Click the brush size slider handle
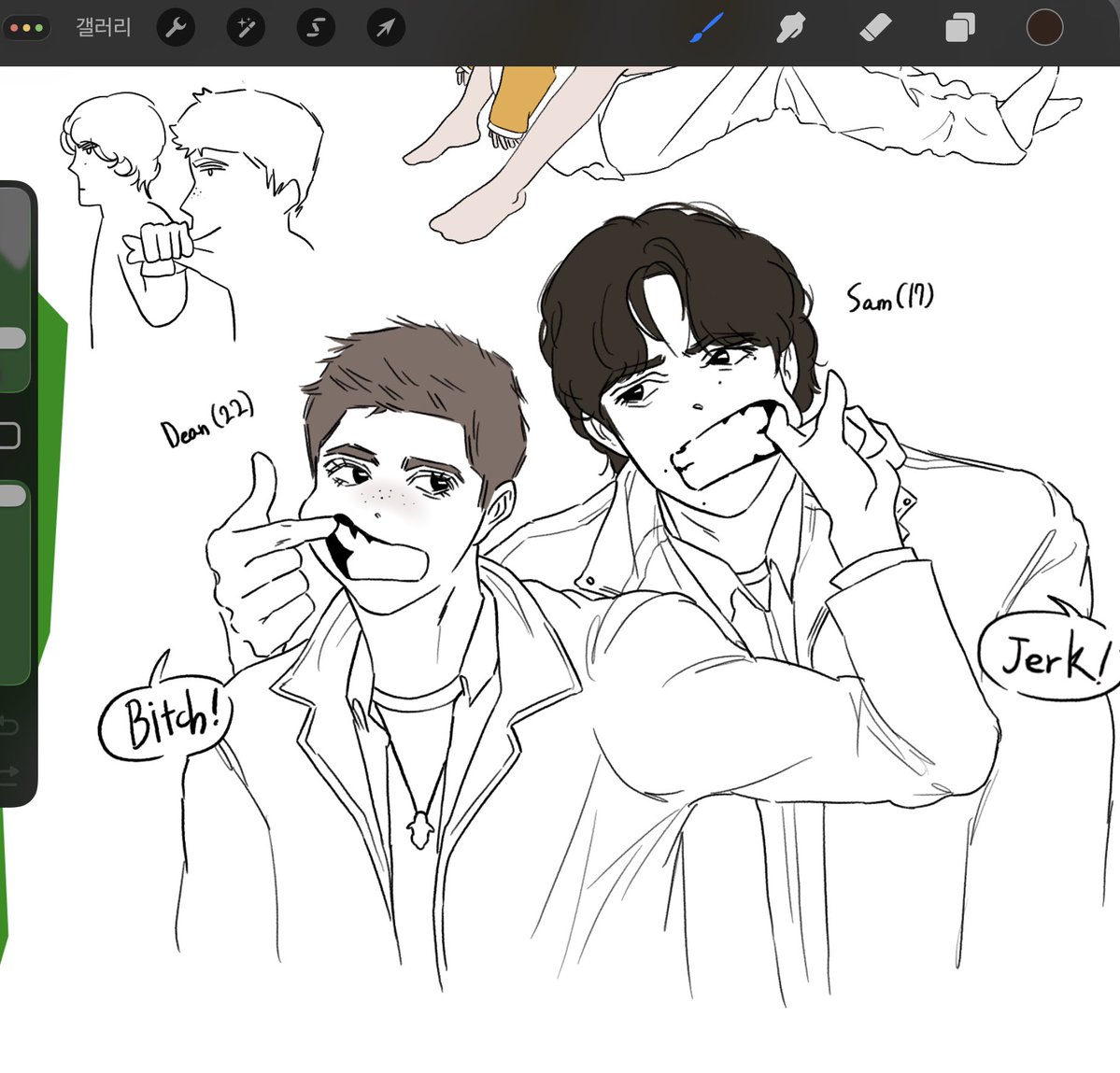The height and width of the screenshot is (1073, 1120). [11, 338]
